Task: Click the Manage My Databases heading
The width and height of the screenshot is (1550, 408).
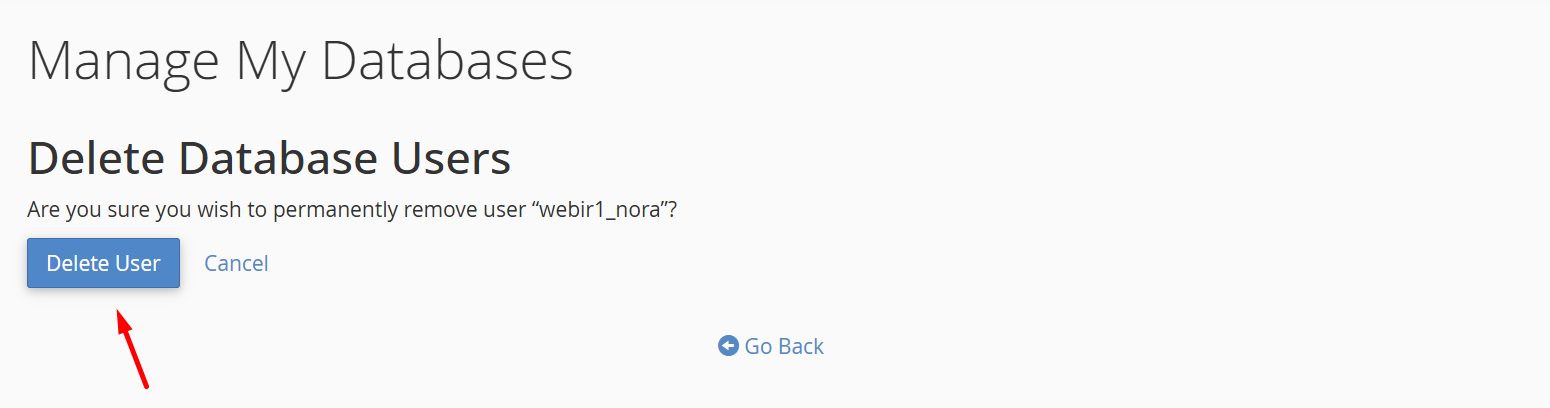Action: tap(300, 60)
